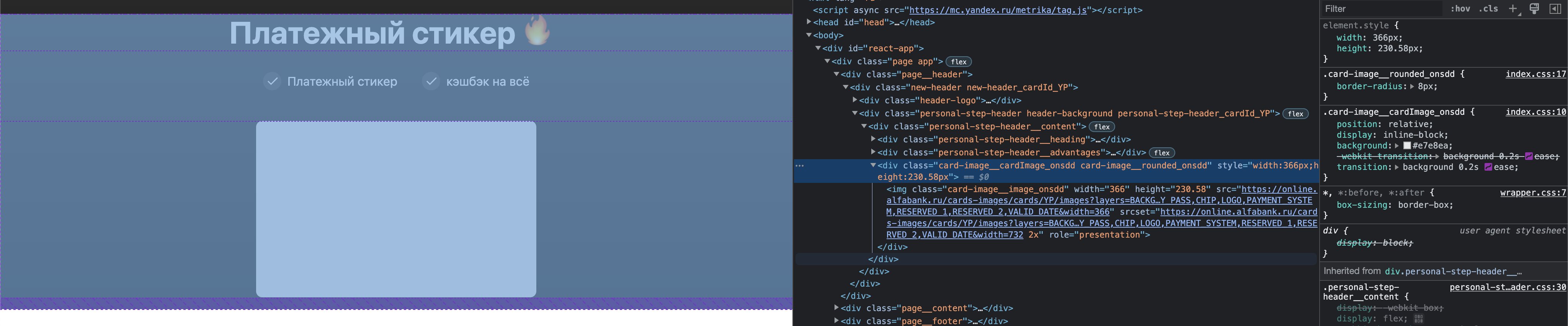Toggle flex badge on personal-step-header__advantages div

click(x=1161, y=153)
